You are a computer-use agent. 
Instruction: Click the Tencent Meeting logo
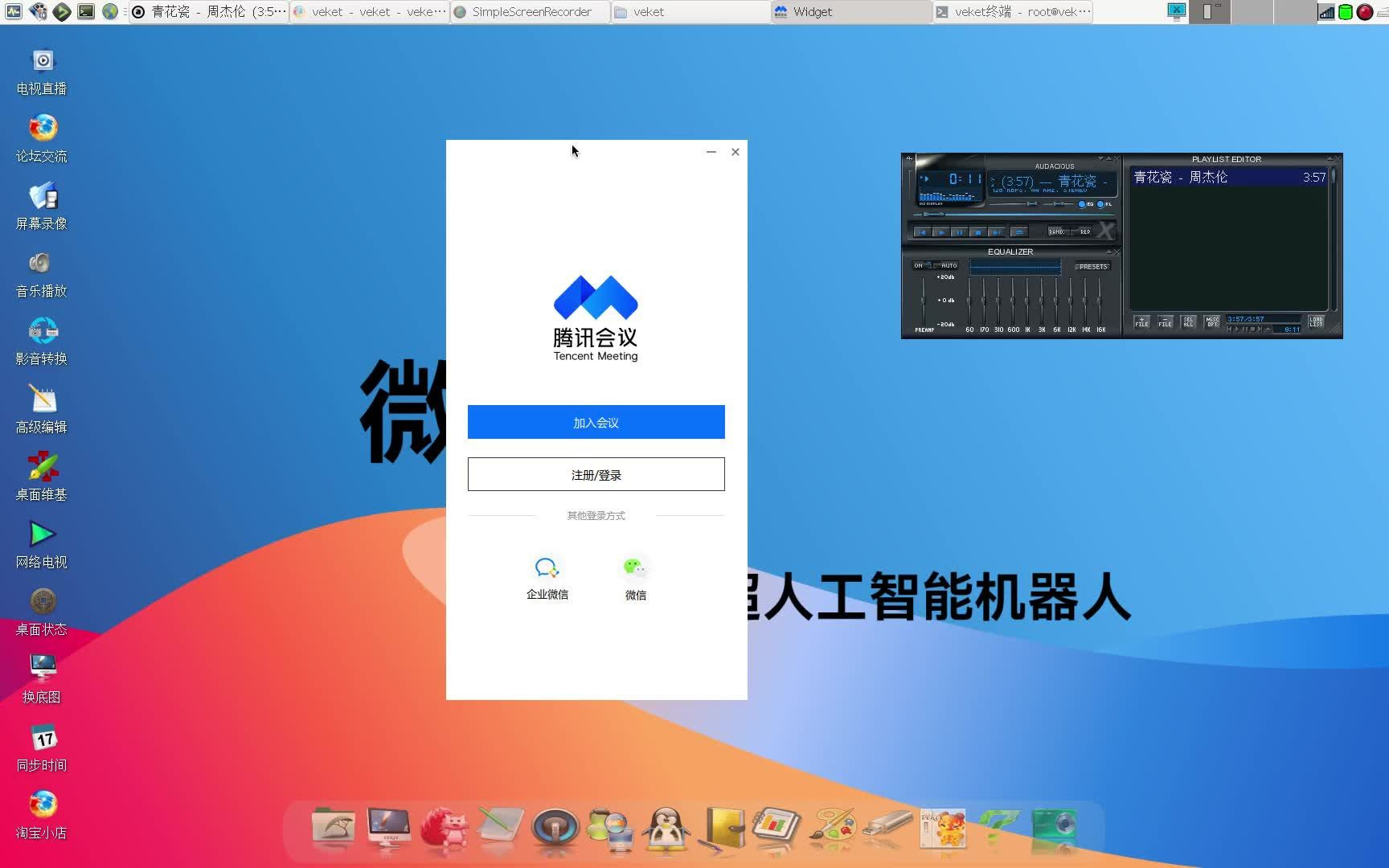[x=596, y=318]
